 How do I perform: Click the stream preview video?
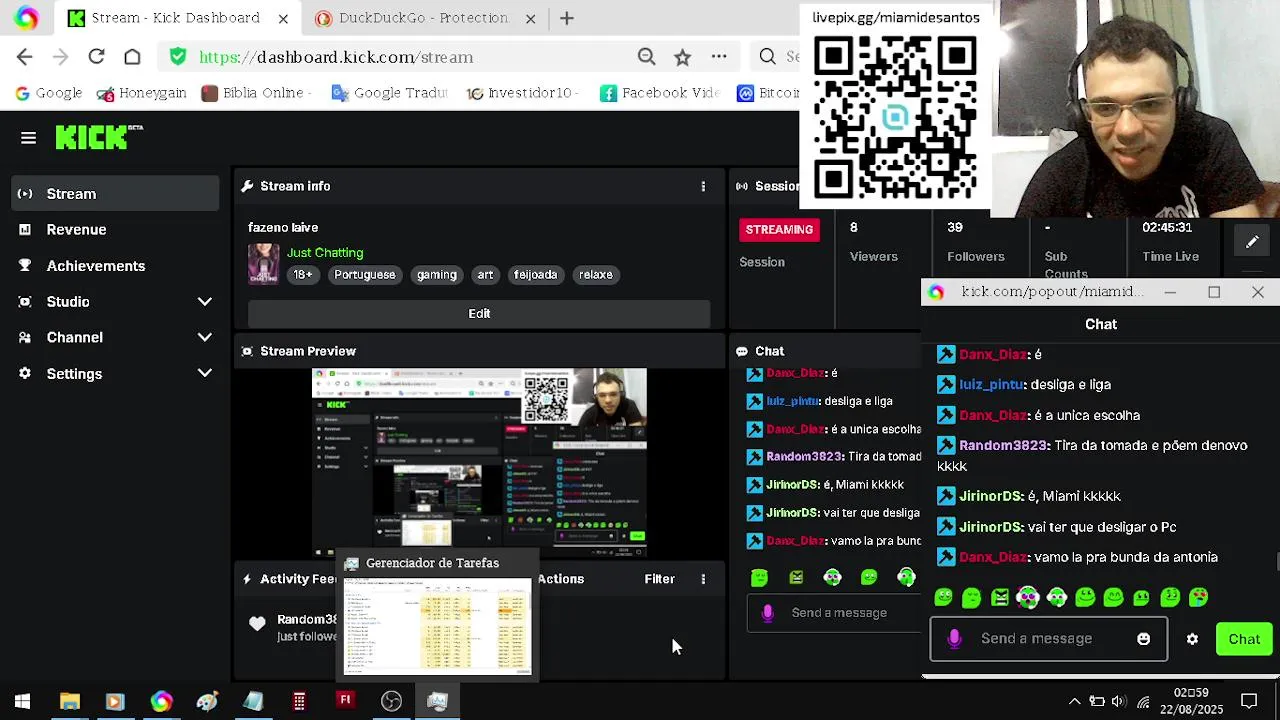[x=479, y=462]
